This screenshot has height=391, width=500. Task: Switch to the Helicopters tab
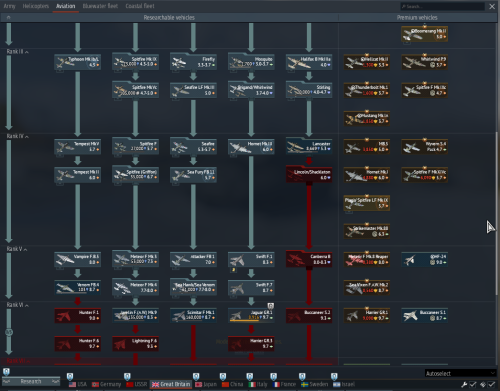point(36,6)
